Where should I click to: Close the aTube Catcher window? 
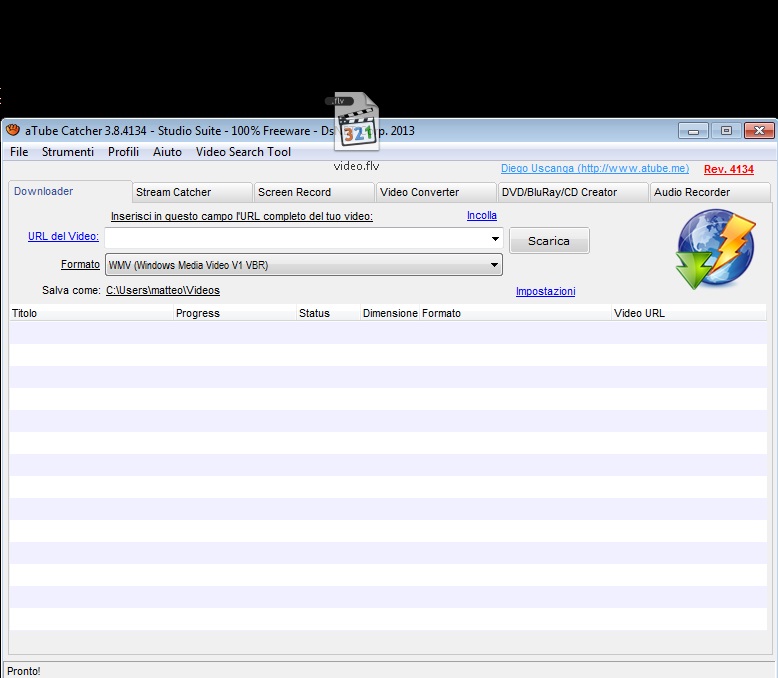[x=759, y=131]
